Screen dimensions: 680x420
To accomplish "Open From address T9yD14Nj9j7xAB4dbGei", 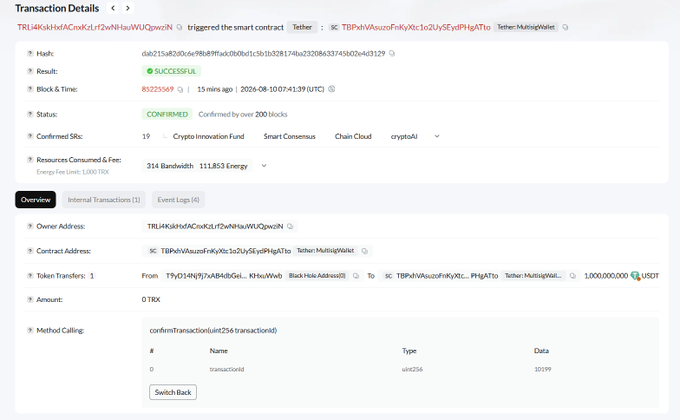I will click(224, 276).
